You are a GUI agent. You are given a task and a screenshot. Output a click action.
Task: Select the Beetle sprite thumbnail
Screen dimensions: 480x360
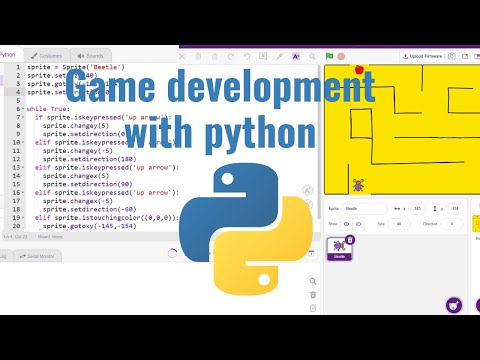[339, 249]
